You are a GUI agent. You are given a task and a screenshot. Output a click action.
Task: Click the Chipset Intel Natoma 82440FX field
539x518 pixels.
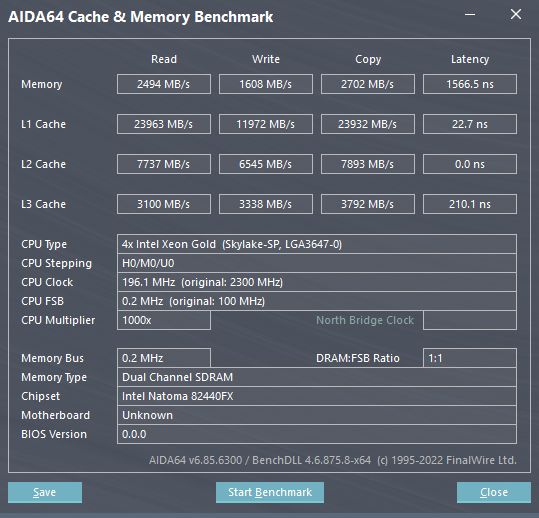point(317,396)
